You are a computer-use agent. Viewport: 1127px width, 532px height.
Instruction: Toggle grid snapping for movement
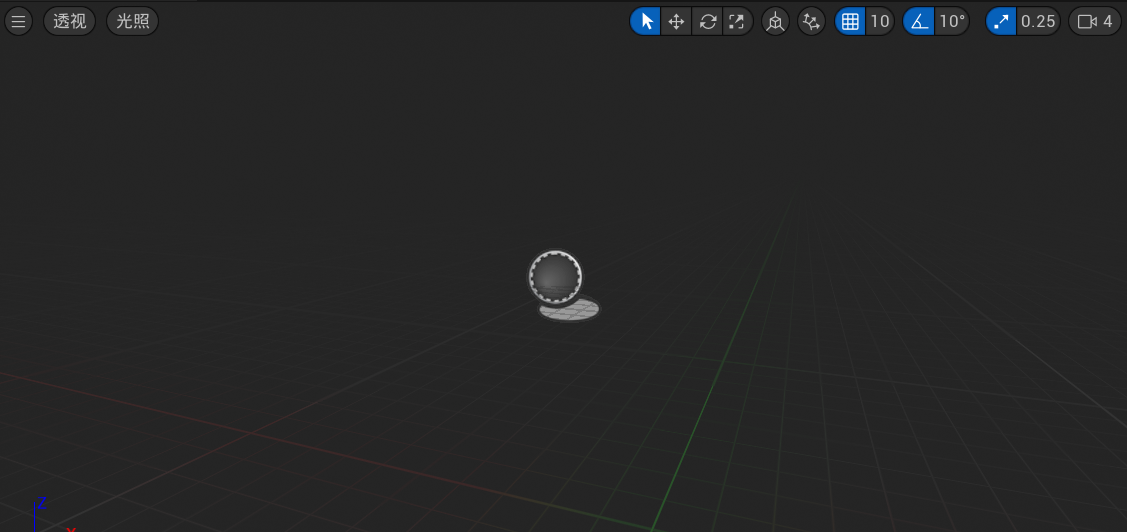coord(850,22)
